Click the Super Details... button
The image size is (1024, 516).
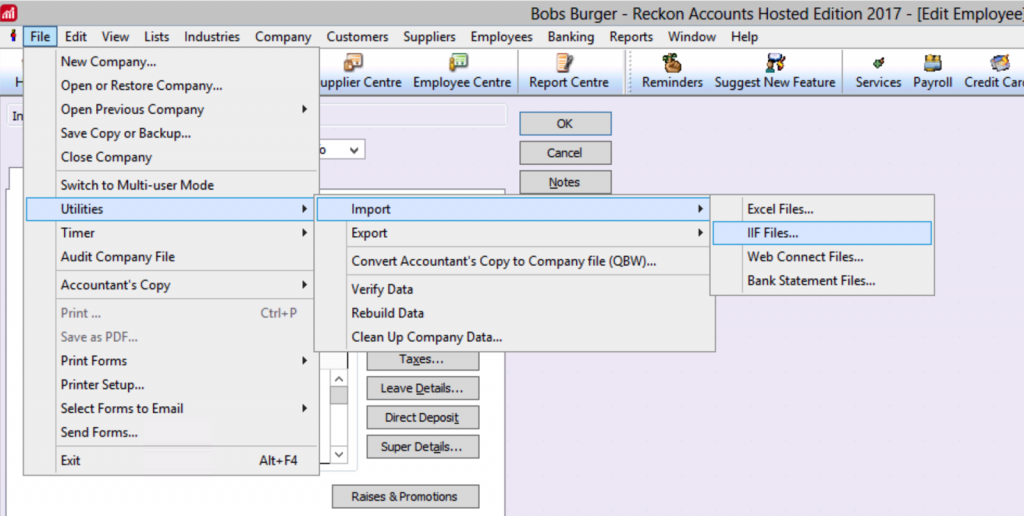point(423,447)
